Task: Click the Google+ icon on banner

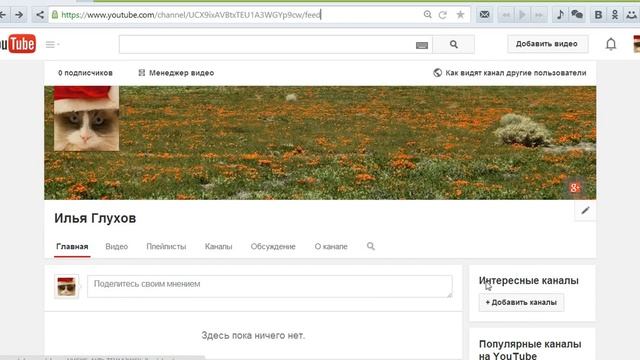Action: point(575,188)
